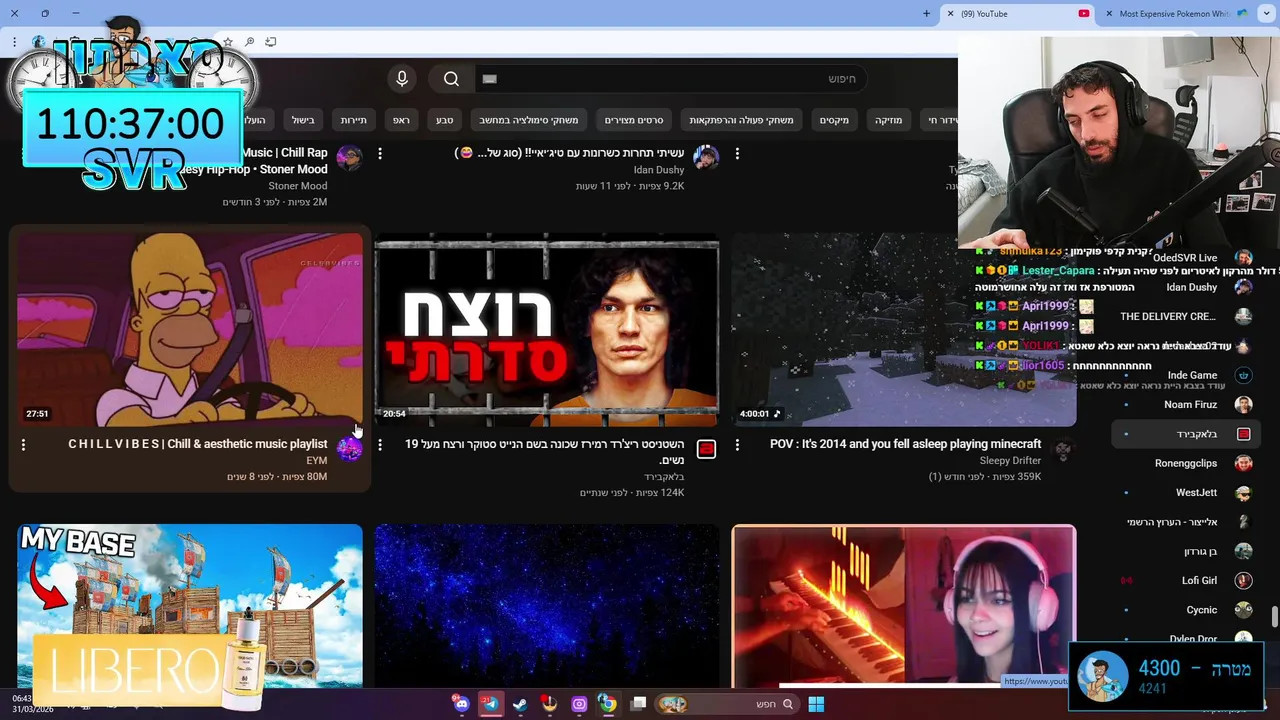1280x720 pixels.
Task: Open Chrome zoom magnifier icon
Action: (x=249, y=42)
